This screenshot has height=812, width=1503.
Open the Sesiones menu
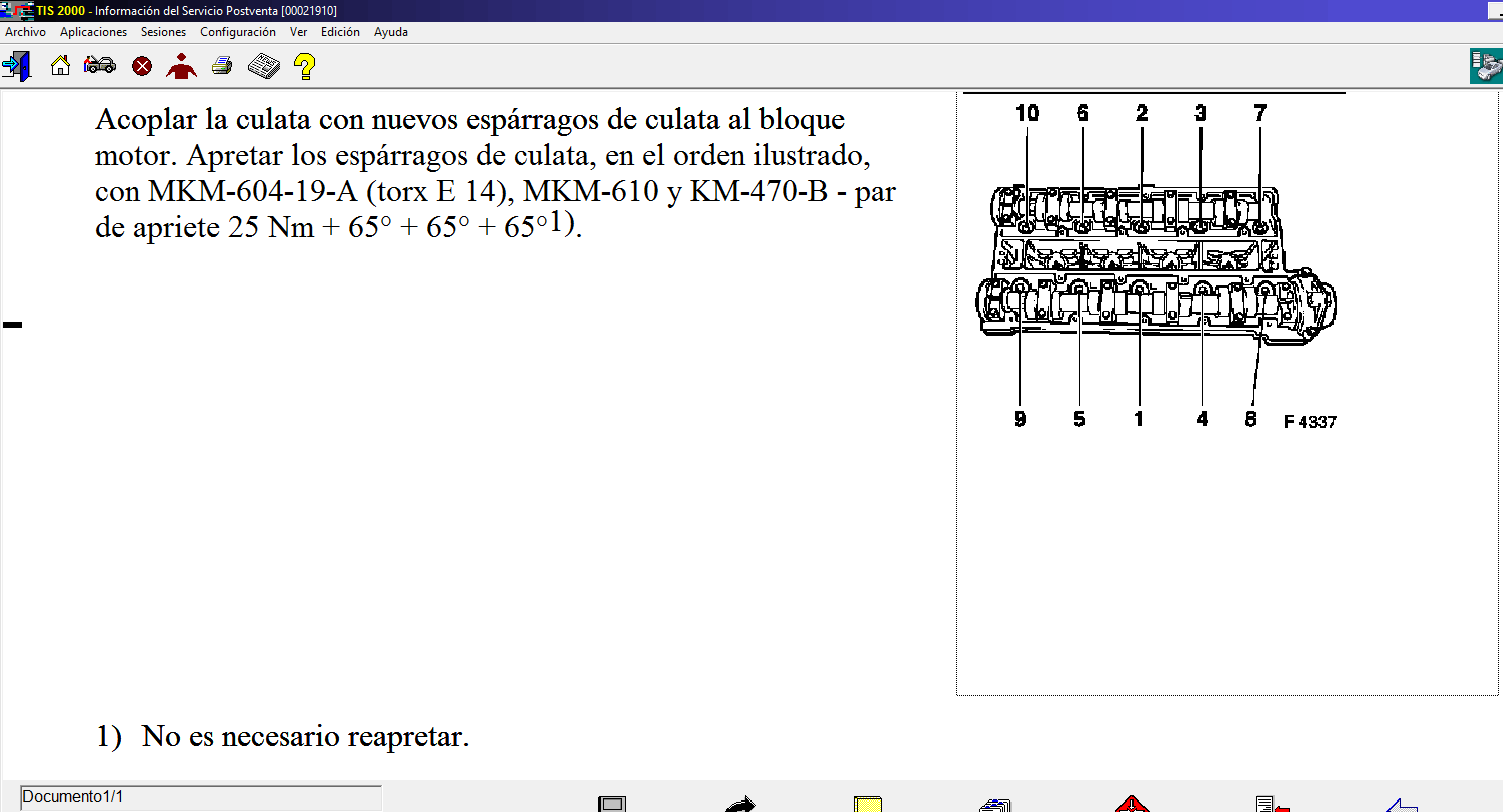coord(163,32)
